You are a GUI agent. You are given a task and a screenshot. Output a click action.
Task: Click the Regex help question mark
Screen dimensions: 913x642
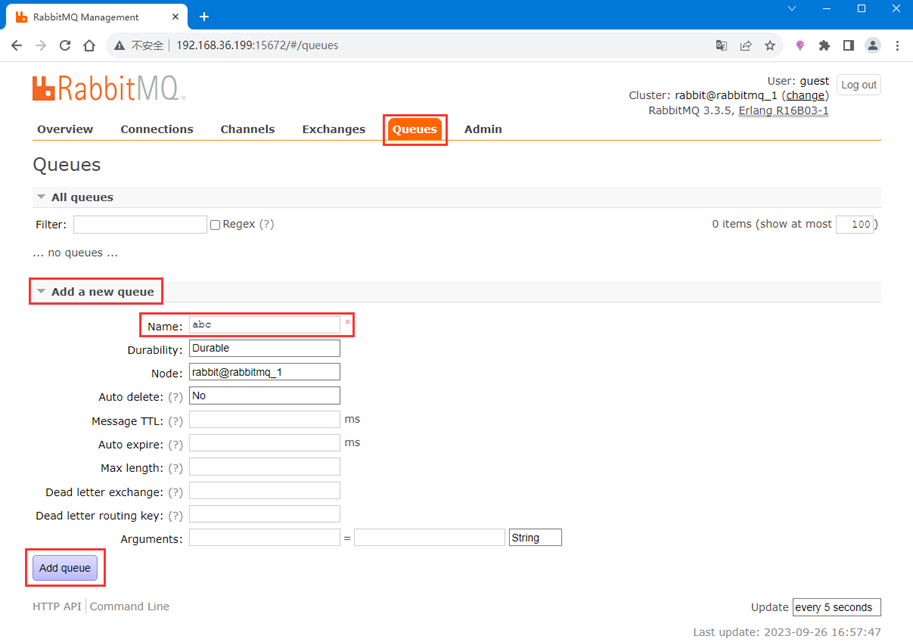coord(267,224)
